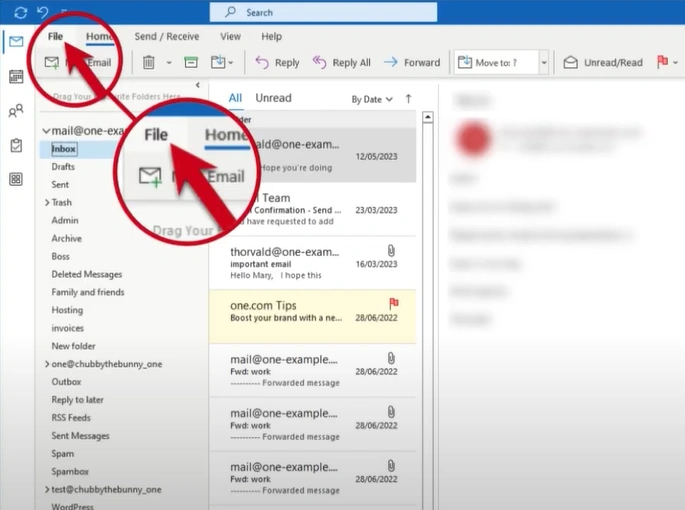Select the Inbox folder
Screen dimensions: 685x510
point(64,149)
